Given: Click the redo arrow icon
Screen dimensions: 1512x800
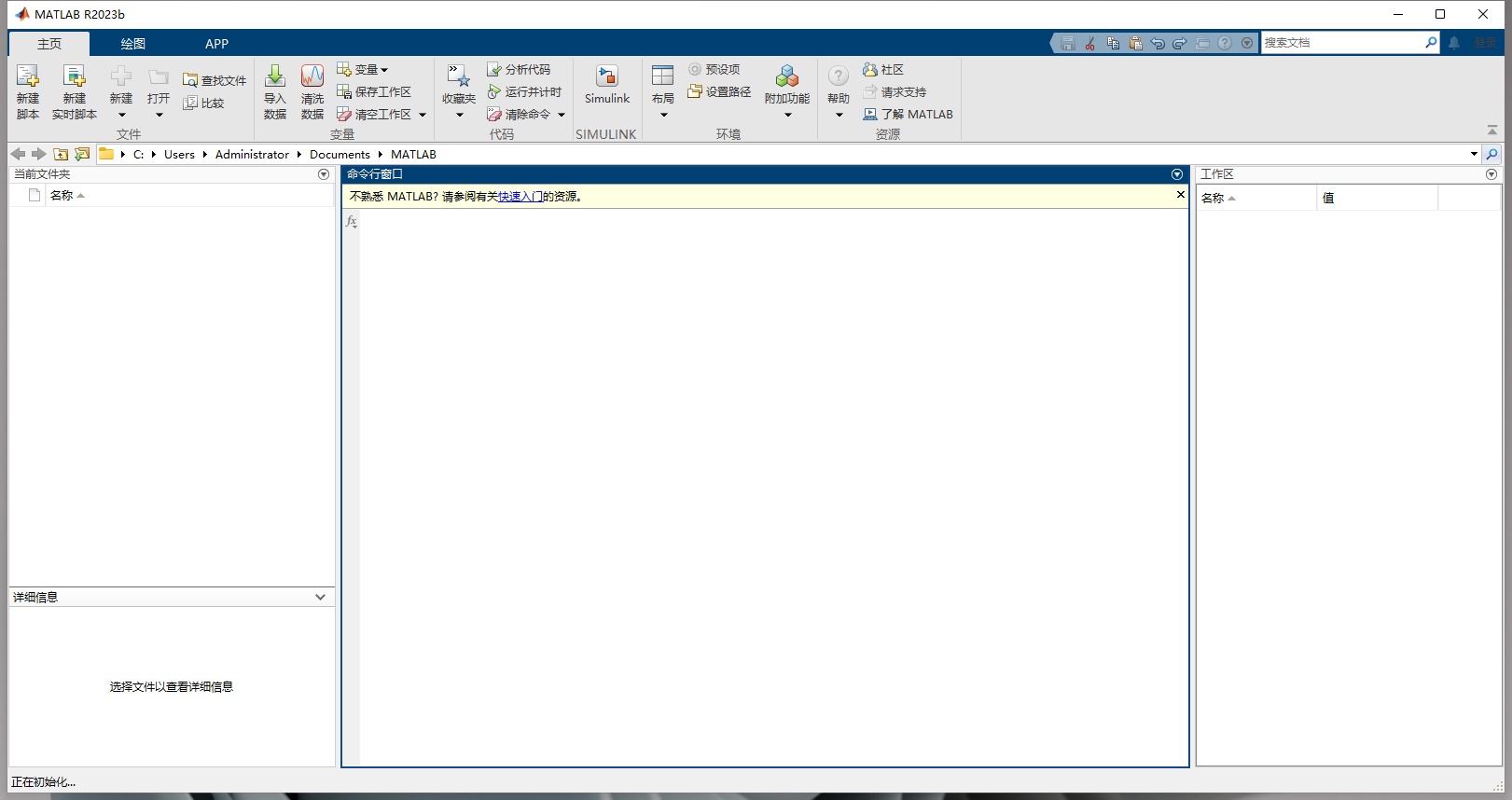Looking at the screenshot, I should [x=1180, y=43].
